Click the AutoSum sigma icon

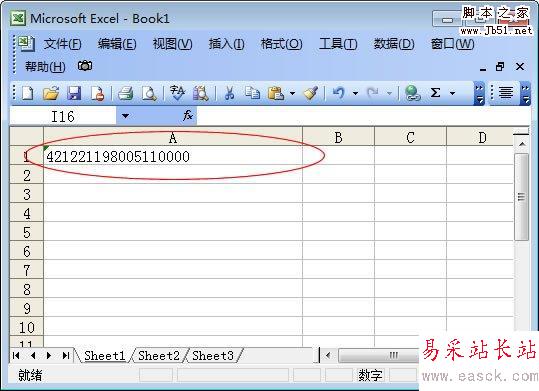436,93
